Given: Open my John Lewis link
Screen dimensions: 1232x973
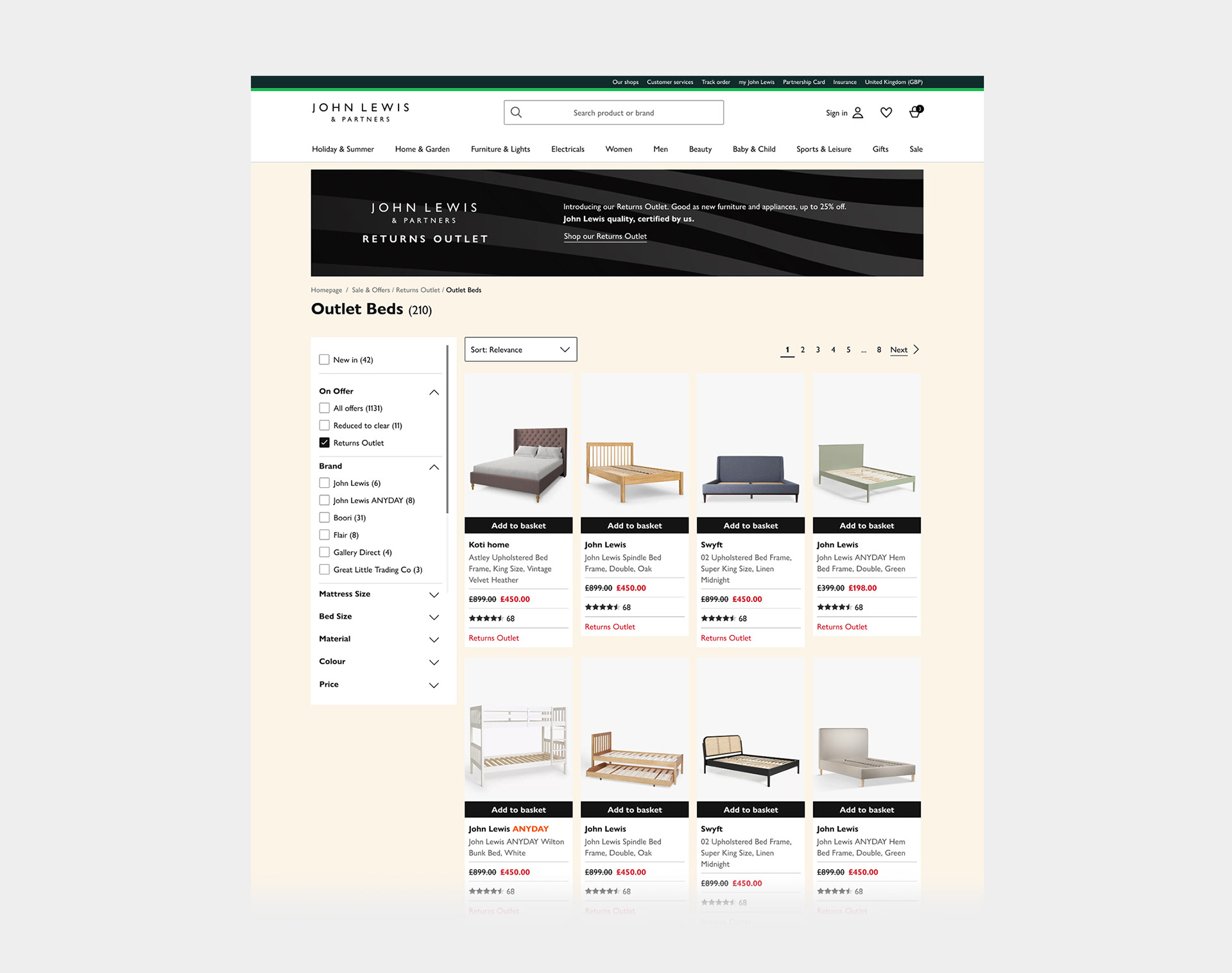Looking at the screenshot, I should pyautogui.click(x=757, y=82).
